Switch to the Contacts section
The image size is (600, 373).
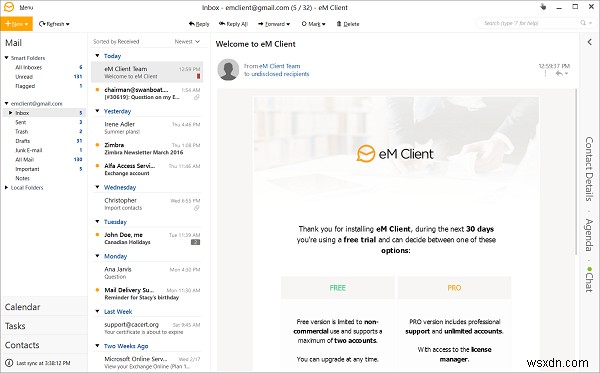click(44, 345)
